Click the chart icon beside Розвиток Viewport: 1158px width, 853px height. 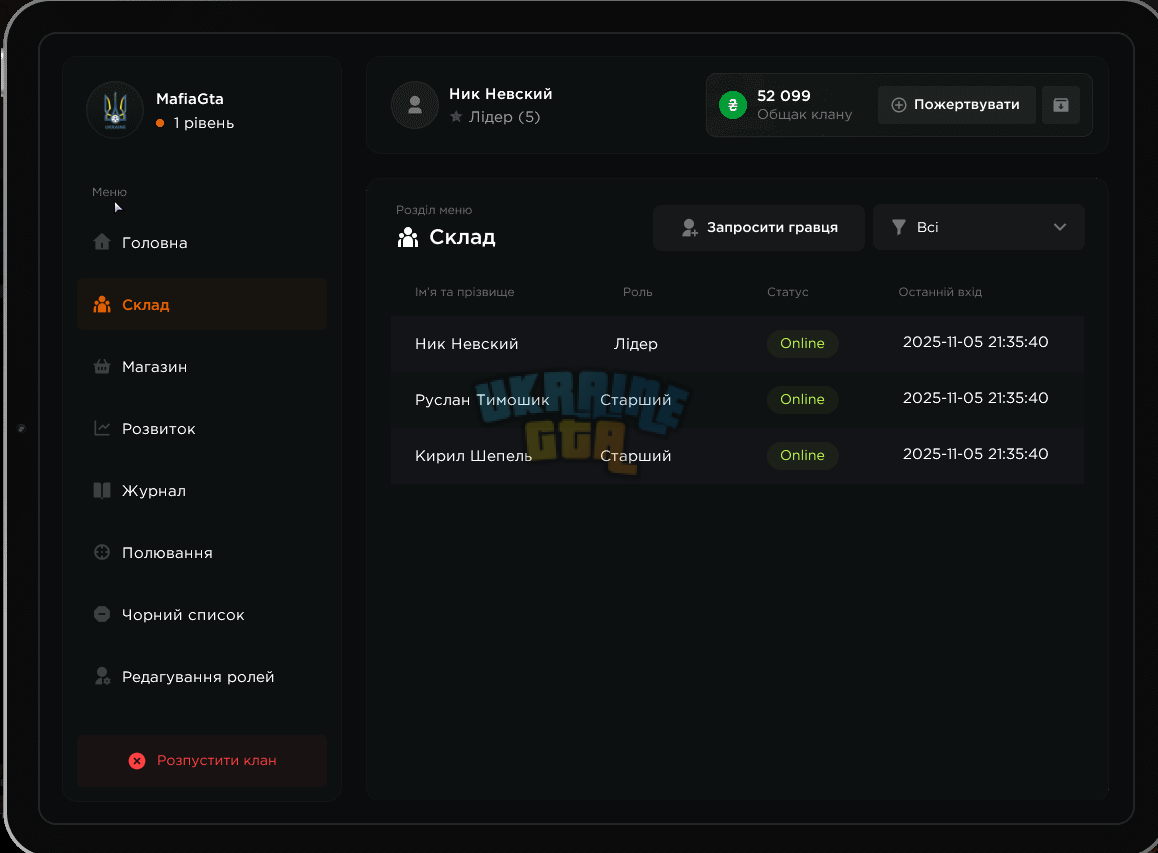pyautogui.click(x=102, y=428)
